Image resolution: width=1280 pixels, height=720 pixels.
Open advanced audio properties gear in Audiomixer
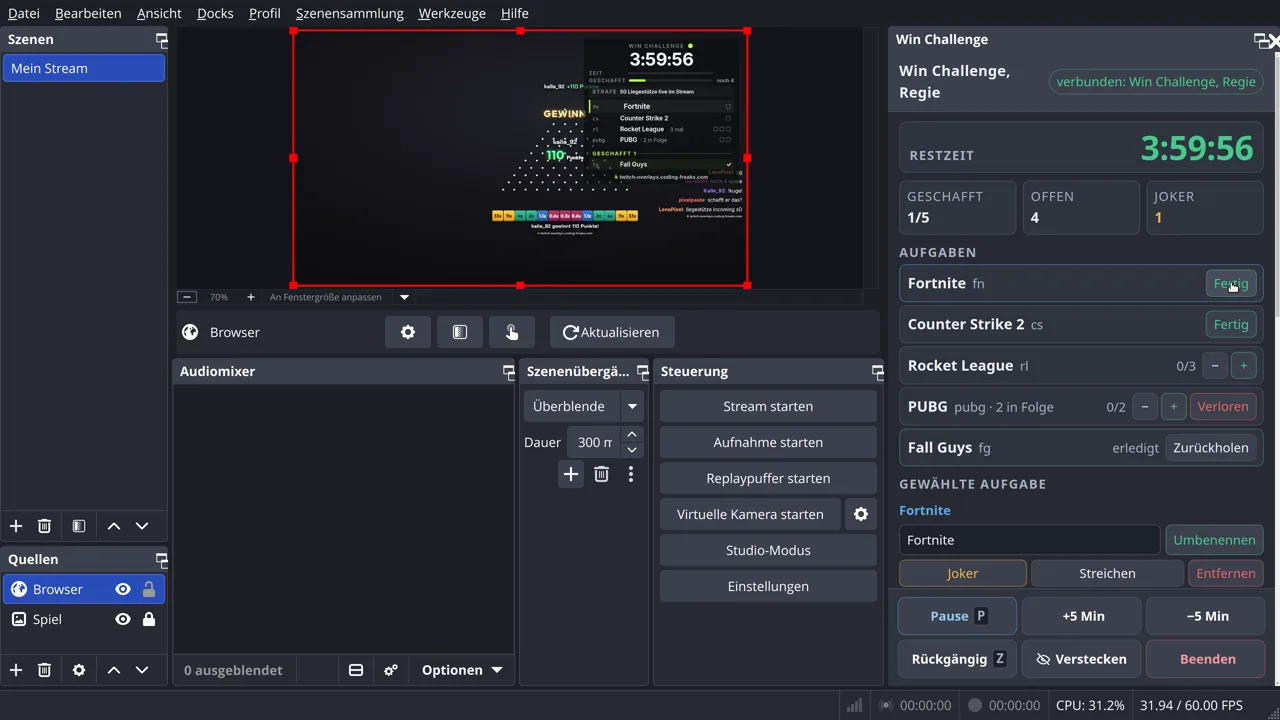[x=391, y=670]
